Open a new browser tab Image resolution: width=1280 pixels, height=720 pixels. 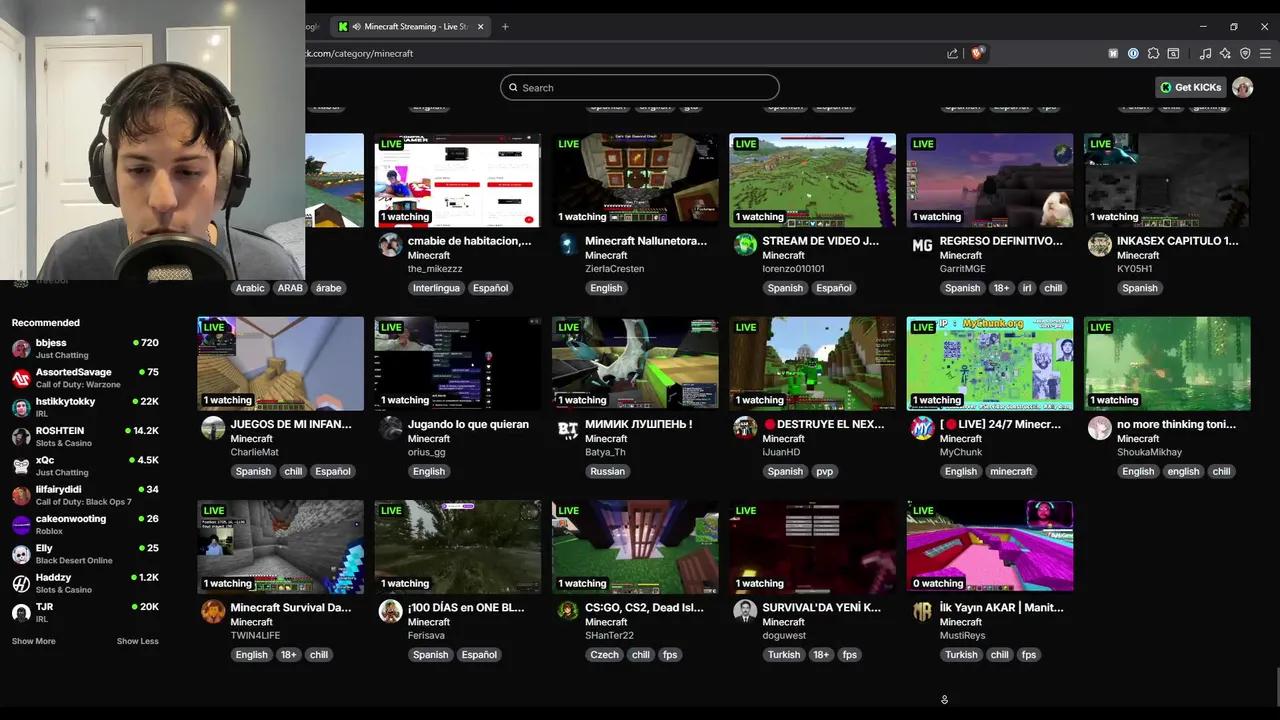coord(505,27)
